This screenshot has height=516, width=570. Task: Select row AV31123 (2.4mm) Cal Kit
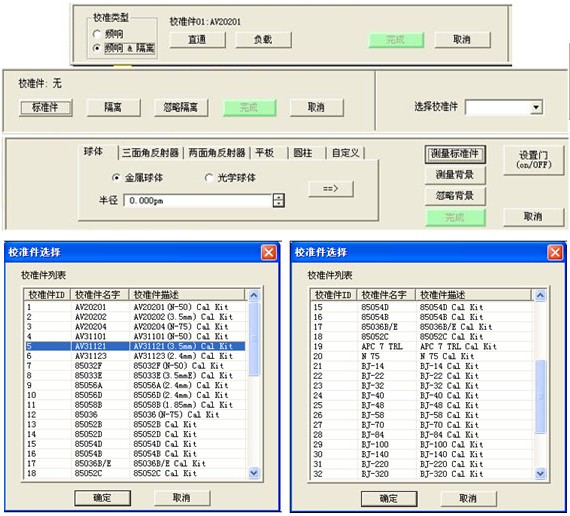coord(135,356)
